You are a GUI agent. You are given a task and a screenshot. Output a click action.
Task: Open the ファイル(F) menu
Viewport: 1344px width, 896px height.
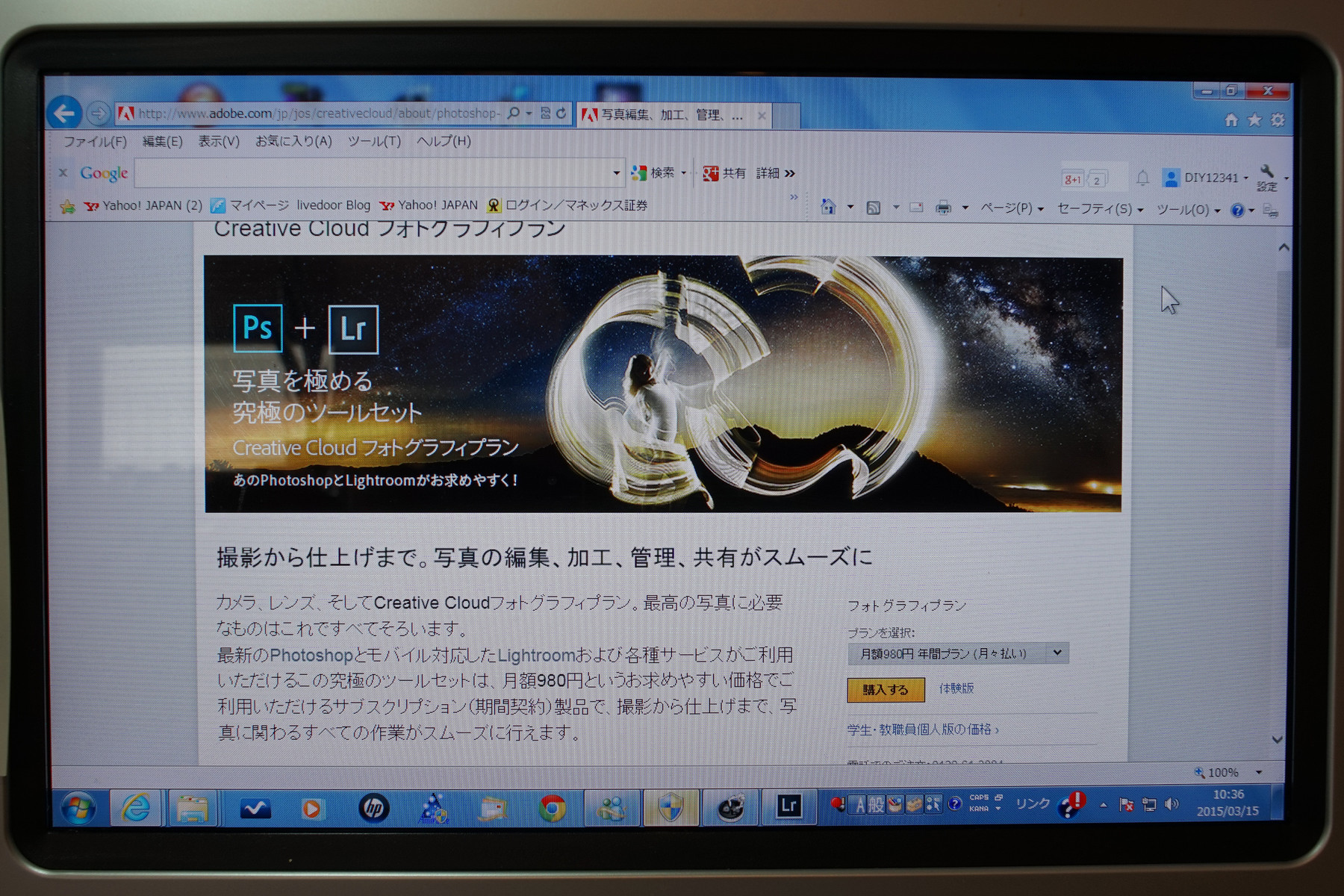(95, 141)
